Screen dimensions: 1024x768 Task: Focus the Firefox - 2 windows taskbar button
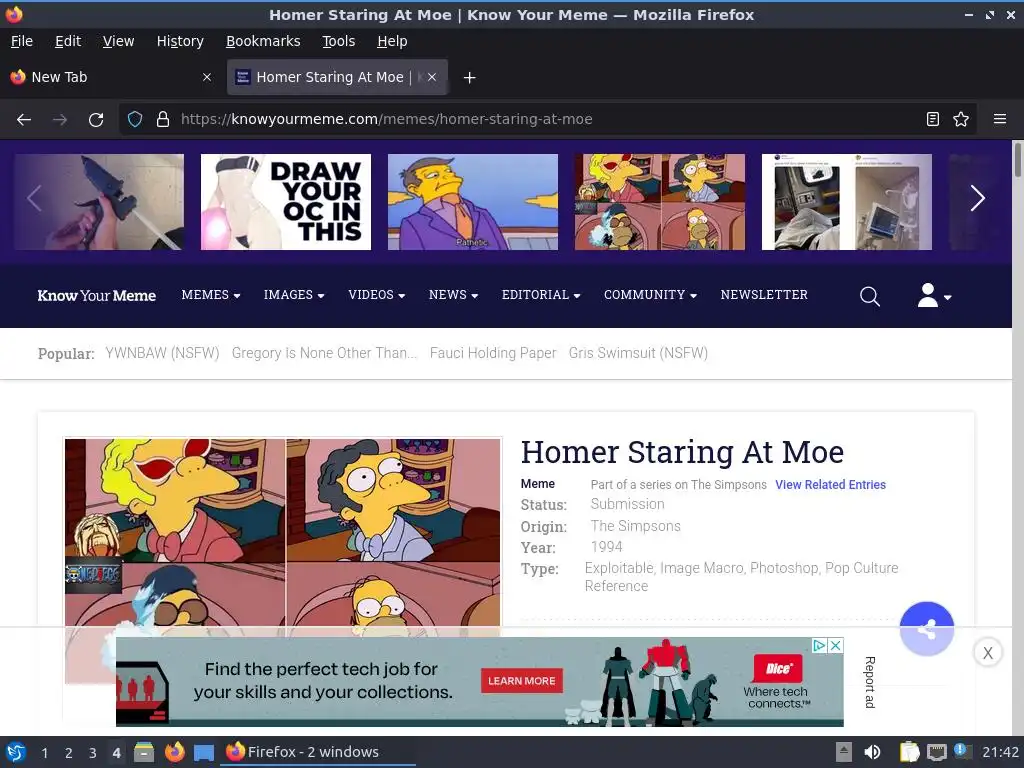pyautogui.click(x=318, y=752)
